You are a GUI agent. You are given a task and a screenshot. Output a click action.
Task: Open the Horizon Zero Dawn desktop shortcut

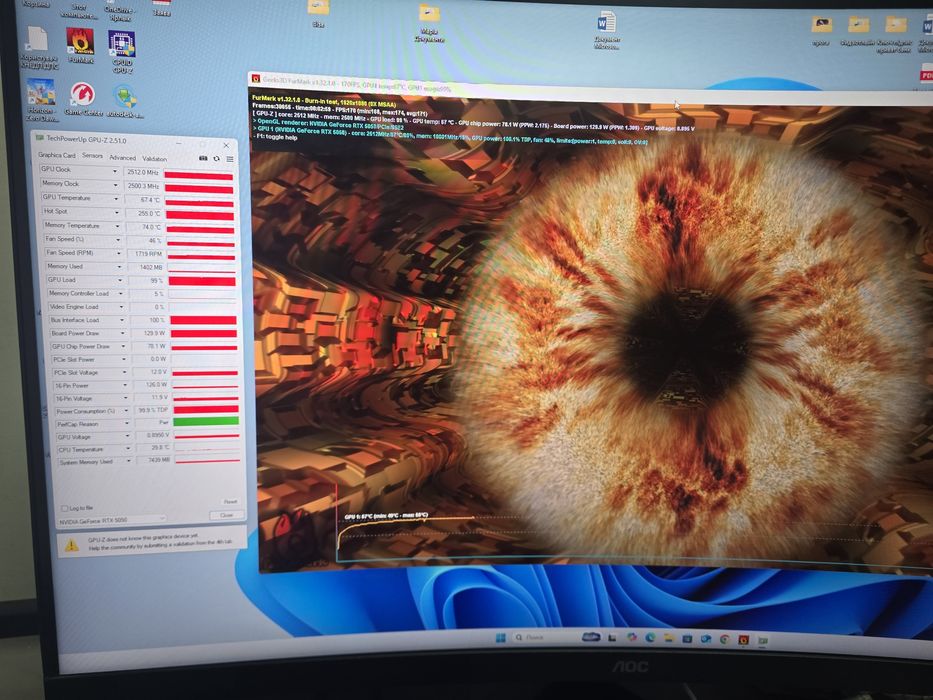tap(41, 99)
